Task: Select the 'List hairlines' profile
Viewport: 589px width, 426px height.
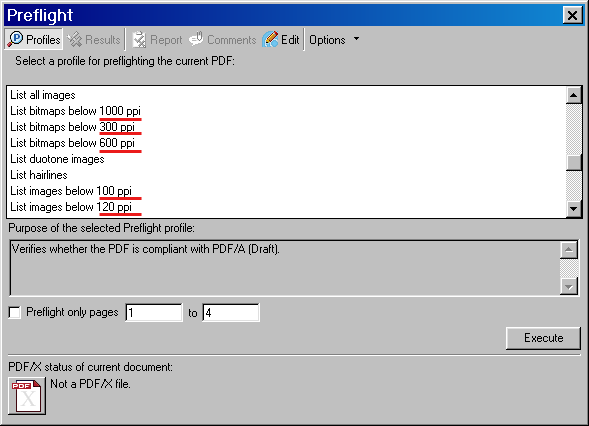Action: [x=286, y=175]
